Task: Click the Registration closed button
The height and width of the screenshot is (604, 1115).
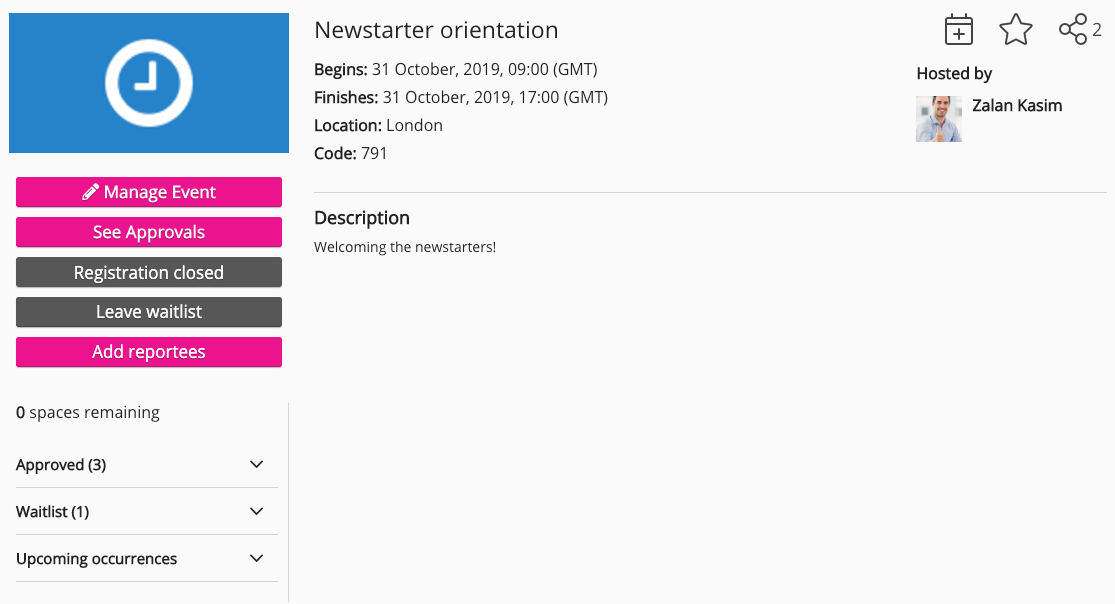Action: (149, 272)
